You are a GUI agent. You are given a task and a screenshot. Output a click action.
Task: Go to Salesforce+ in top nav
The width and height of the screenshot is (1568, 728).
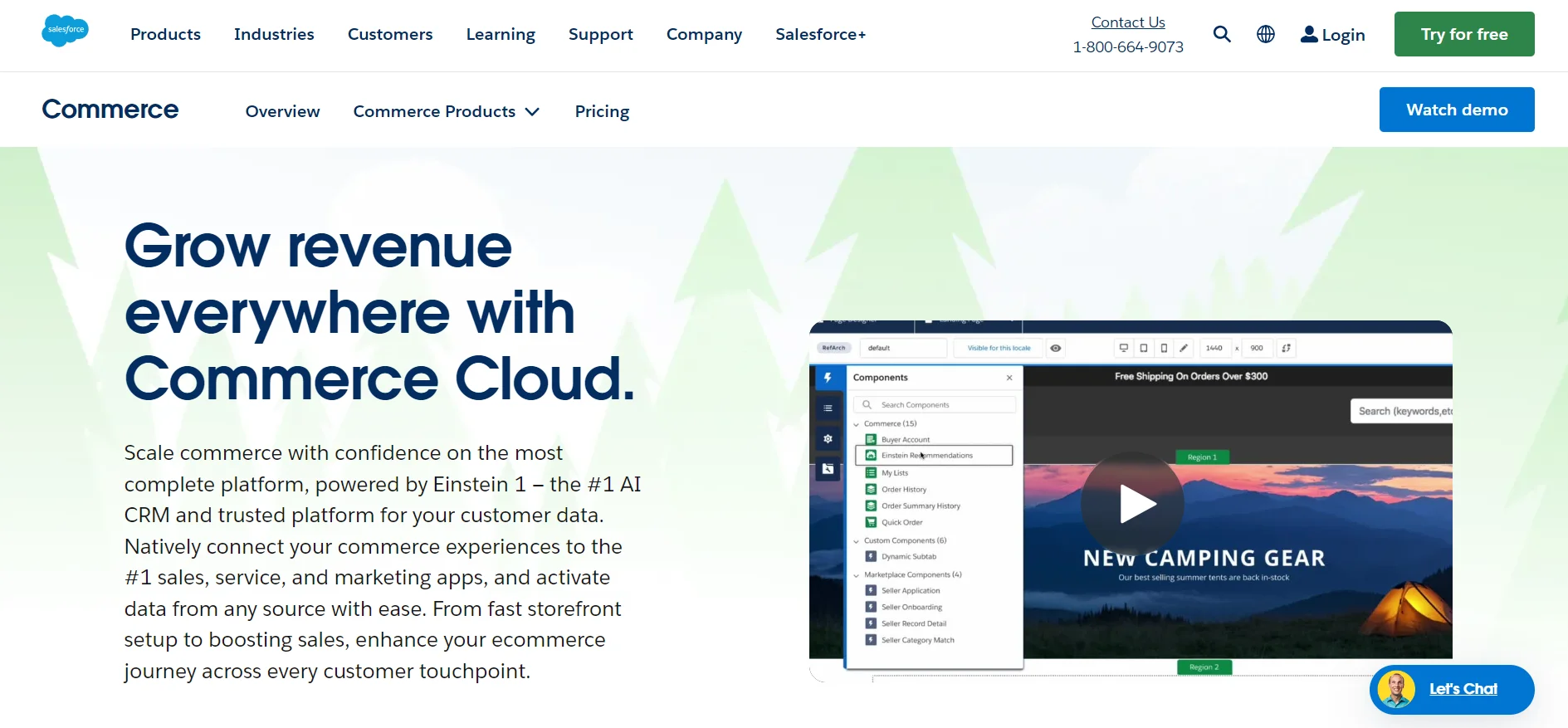coord(821,34)
